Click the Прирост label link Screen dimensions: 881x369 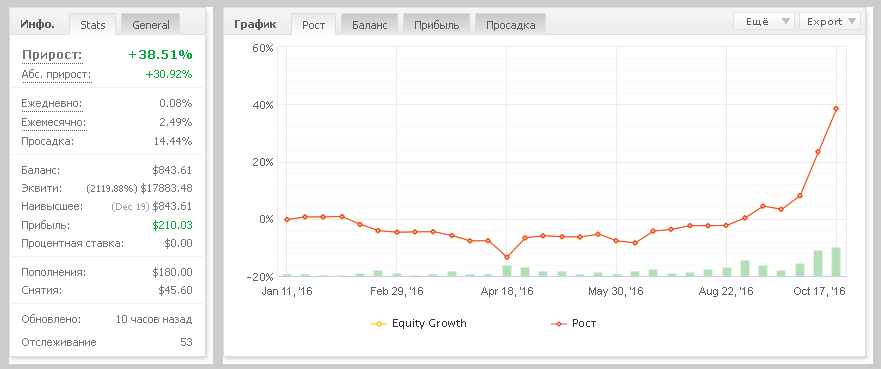(52, 55)
